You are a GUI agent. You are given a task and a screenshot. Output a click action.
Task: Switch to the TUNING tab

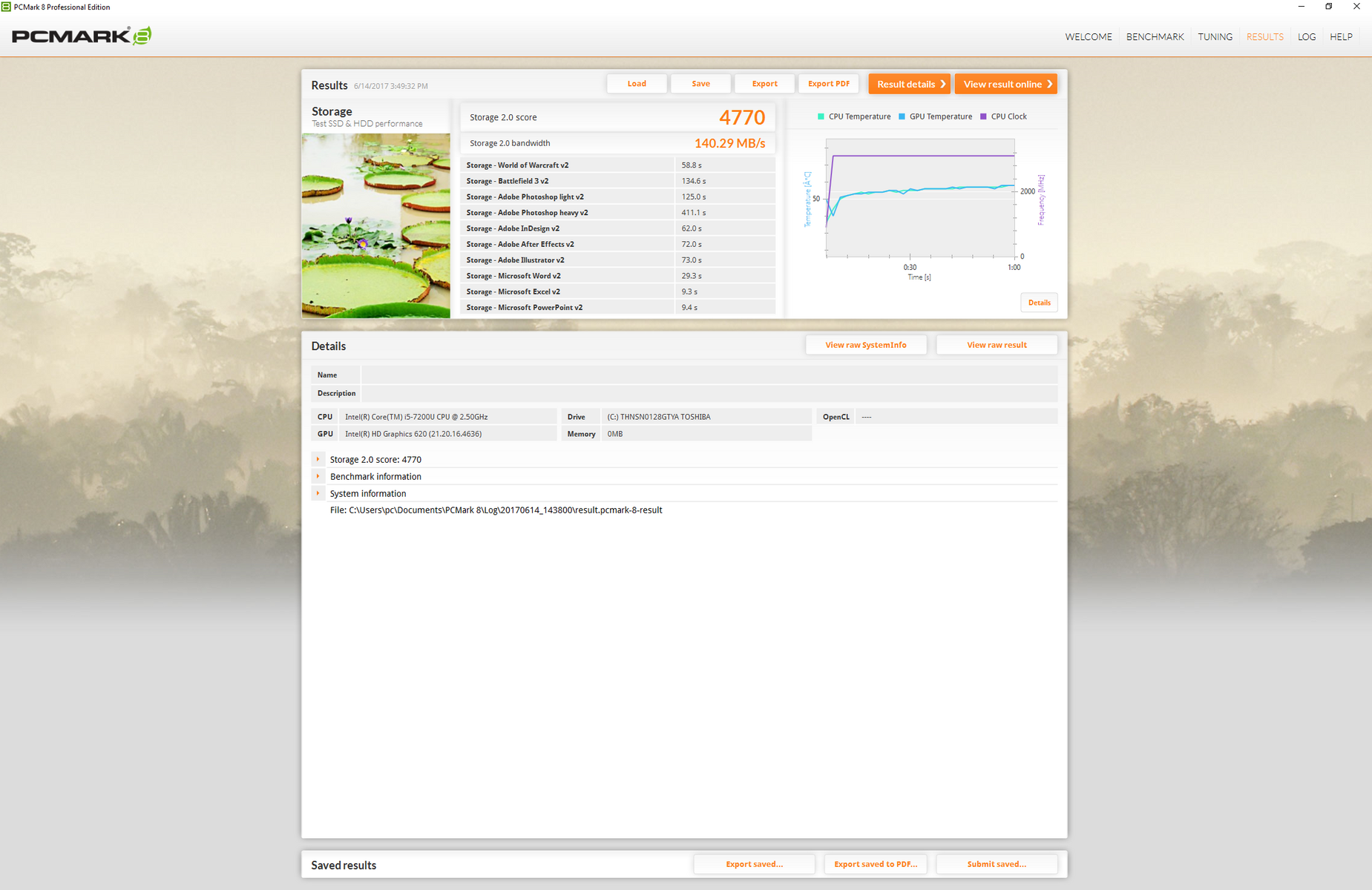pos(1215,37)
